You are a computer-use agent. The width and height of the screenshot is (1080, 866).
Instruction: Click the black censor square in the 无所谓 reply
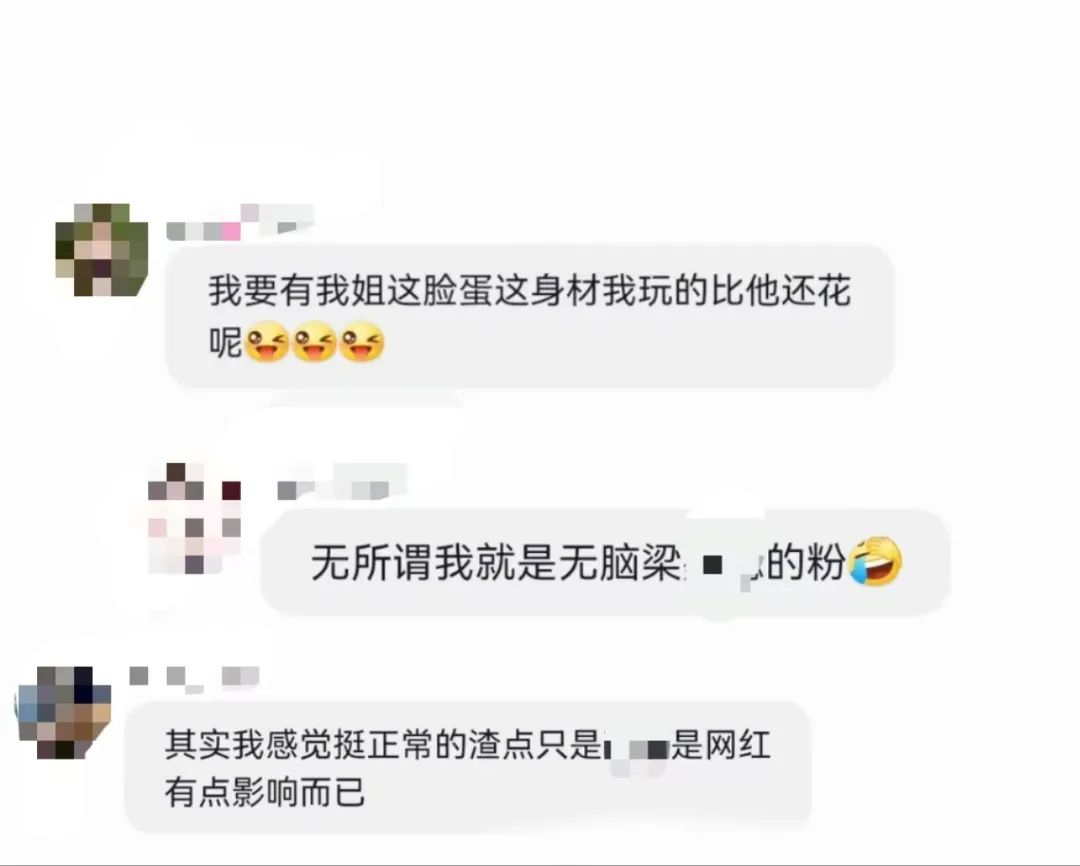click(712, 566)
